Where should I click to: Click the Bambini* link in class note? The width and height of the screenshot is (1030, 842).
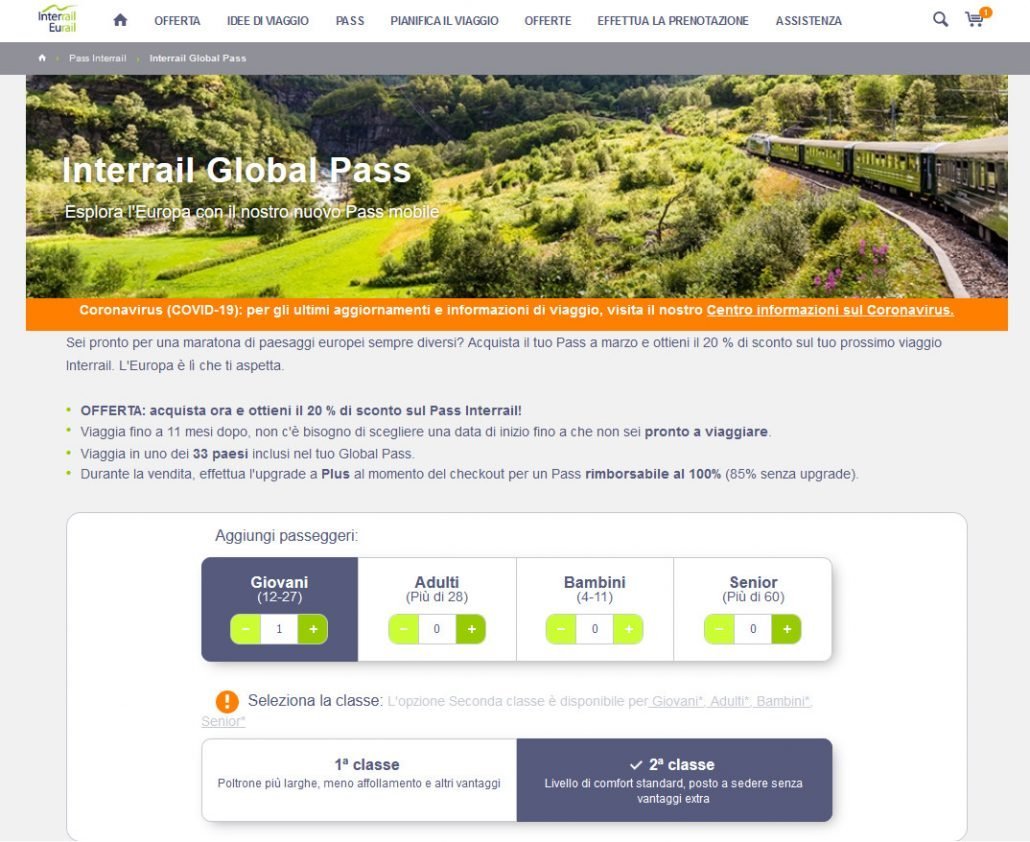coord(783,701)
